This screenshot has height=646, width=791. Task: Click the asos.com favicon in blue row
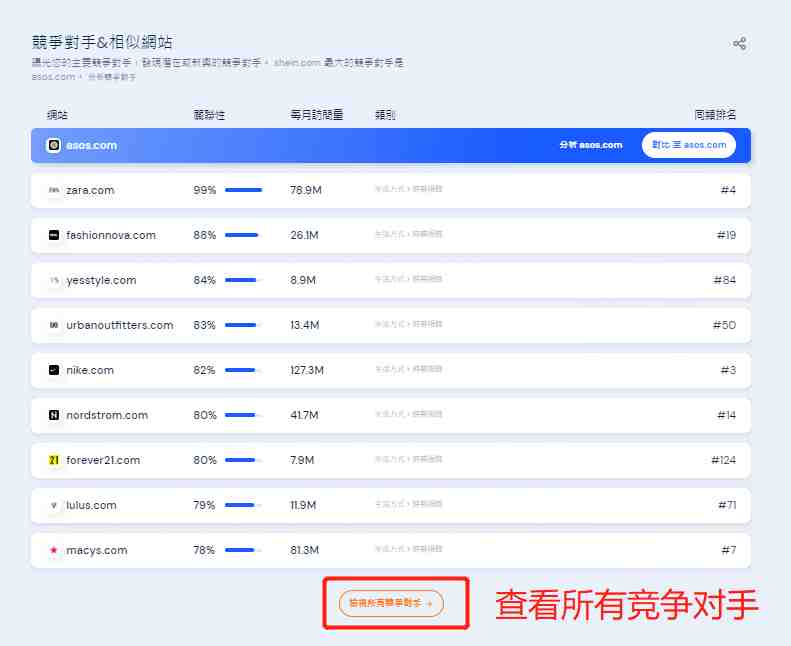54,145
